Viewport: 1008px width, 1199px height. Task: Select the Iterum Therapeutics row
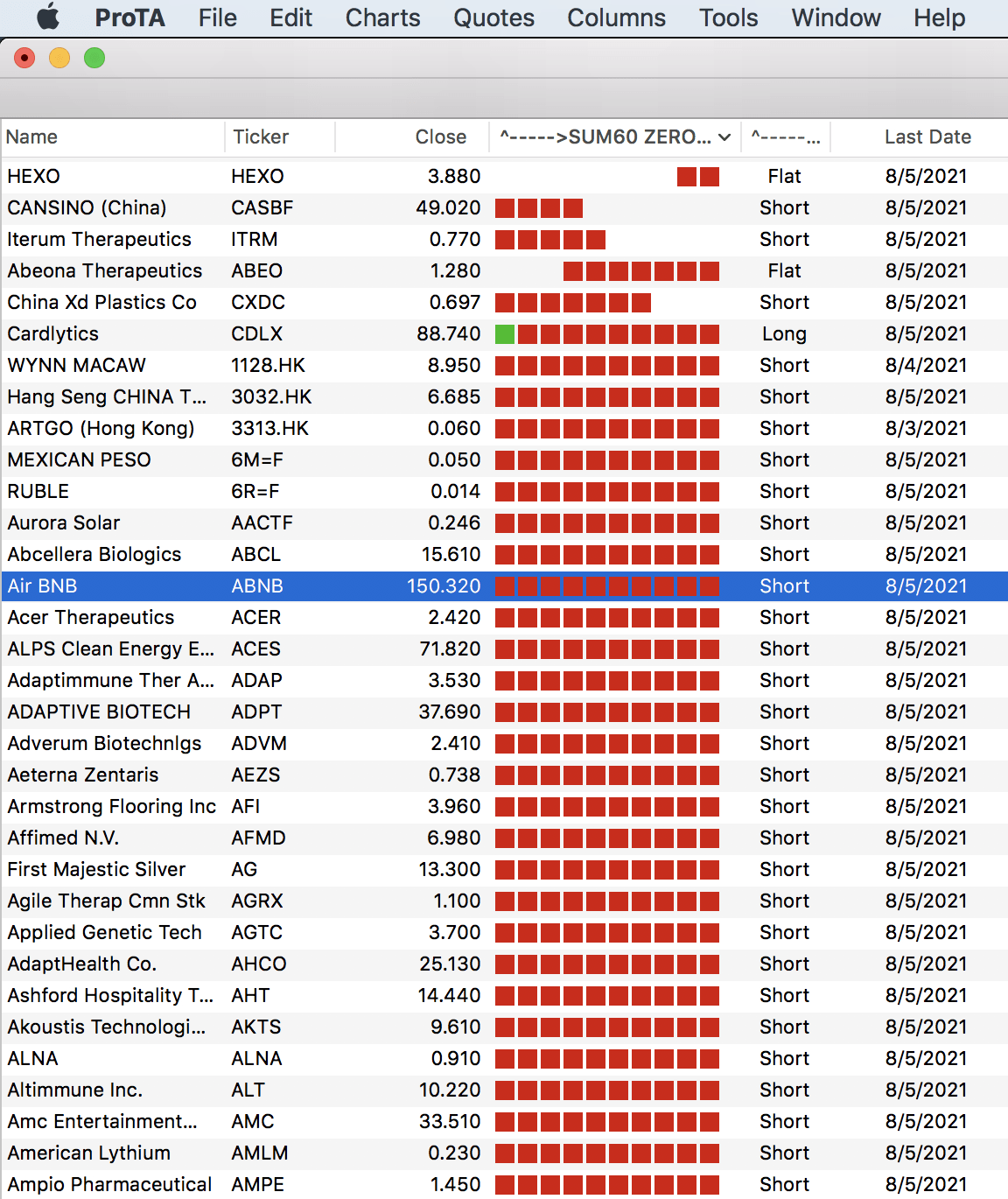pyautogui.click(x=504, y=239)
